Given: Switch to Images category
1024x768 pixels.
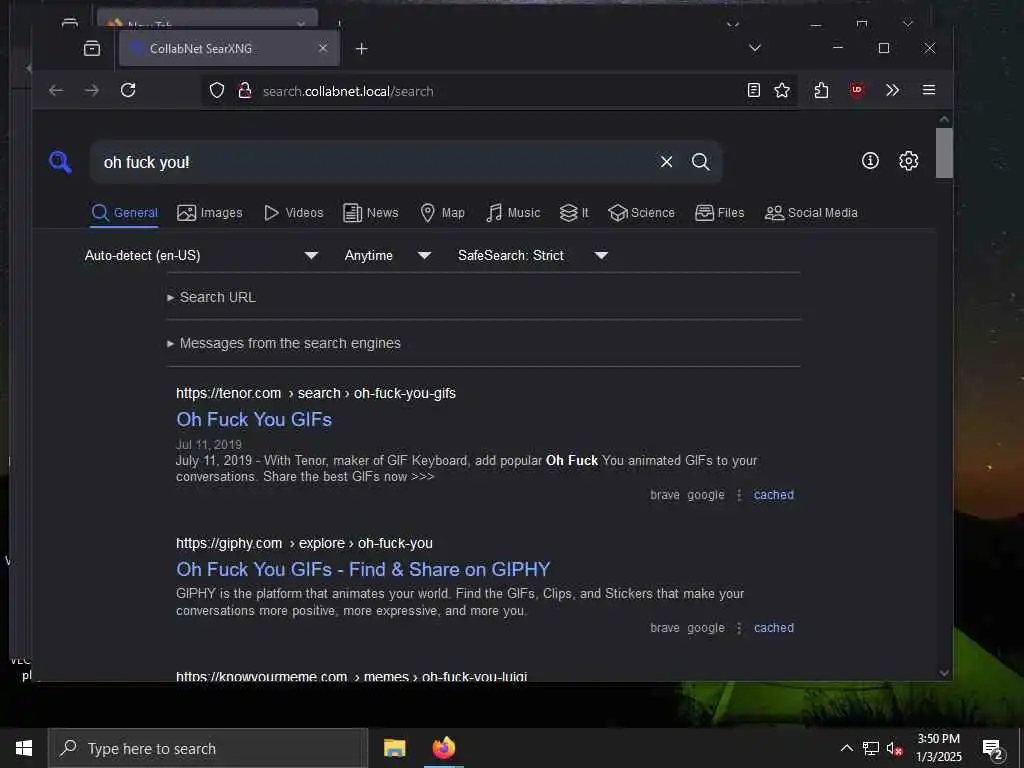Looking at the screenshot, I should tap(210, 213).
